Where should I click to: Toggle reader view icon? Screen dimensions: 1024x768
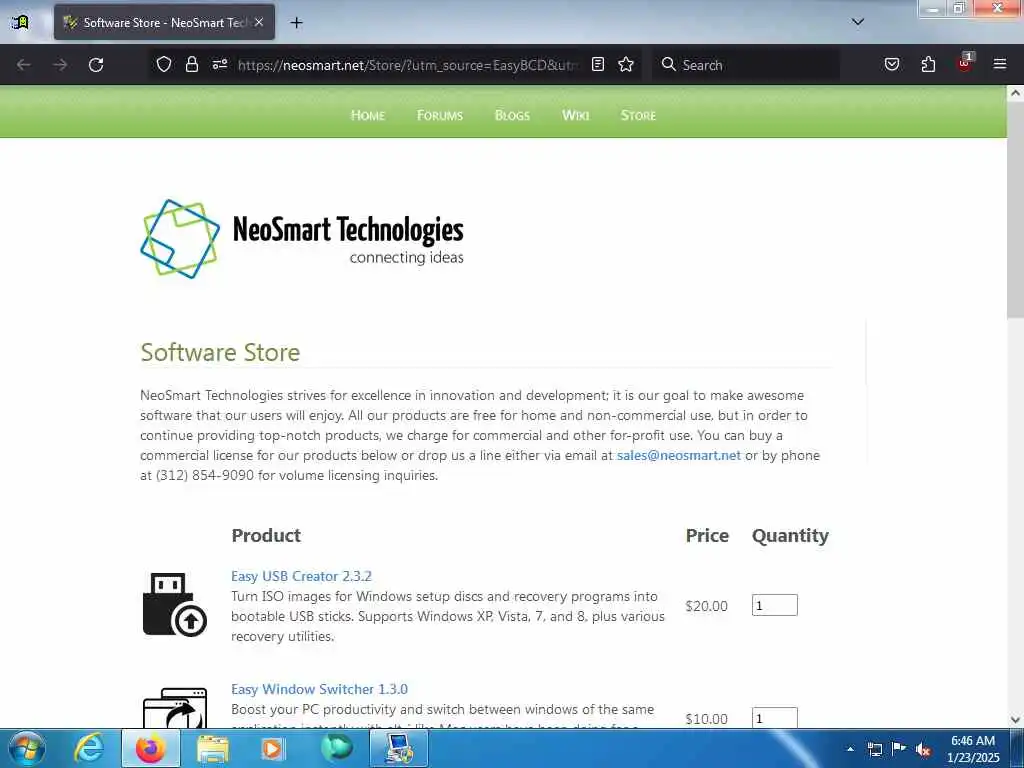[x=598, y=64]
